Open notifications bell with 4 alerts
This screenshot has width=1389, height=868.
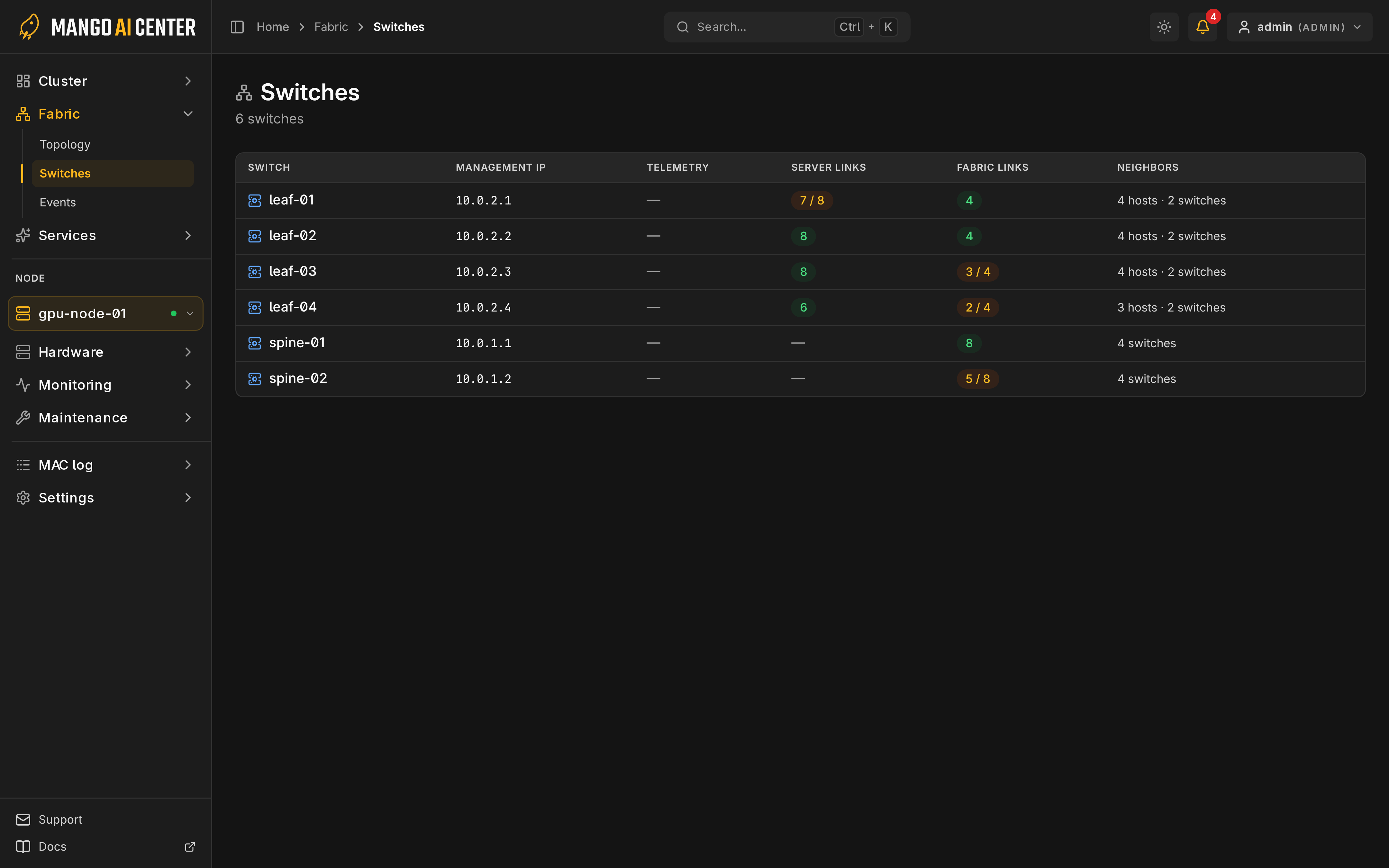point(1203,27)
